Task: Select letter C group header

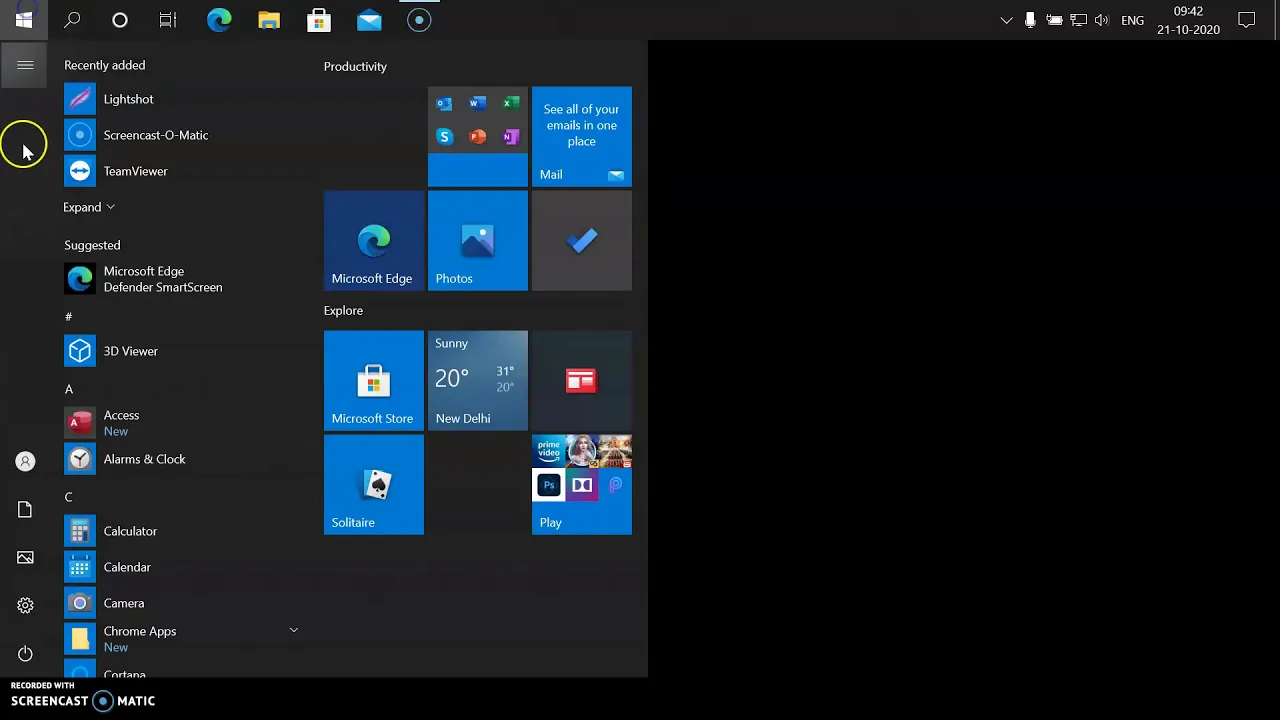Action: (x=69, y=497)
